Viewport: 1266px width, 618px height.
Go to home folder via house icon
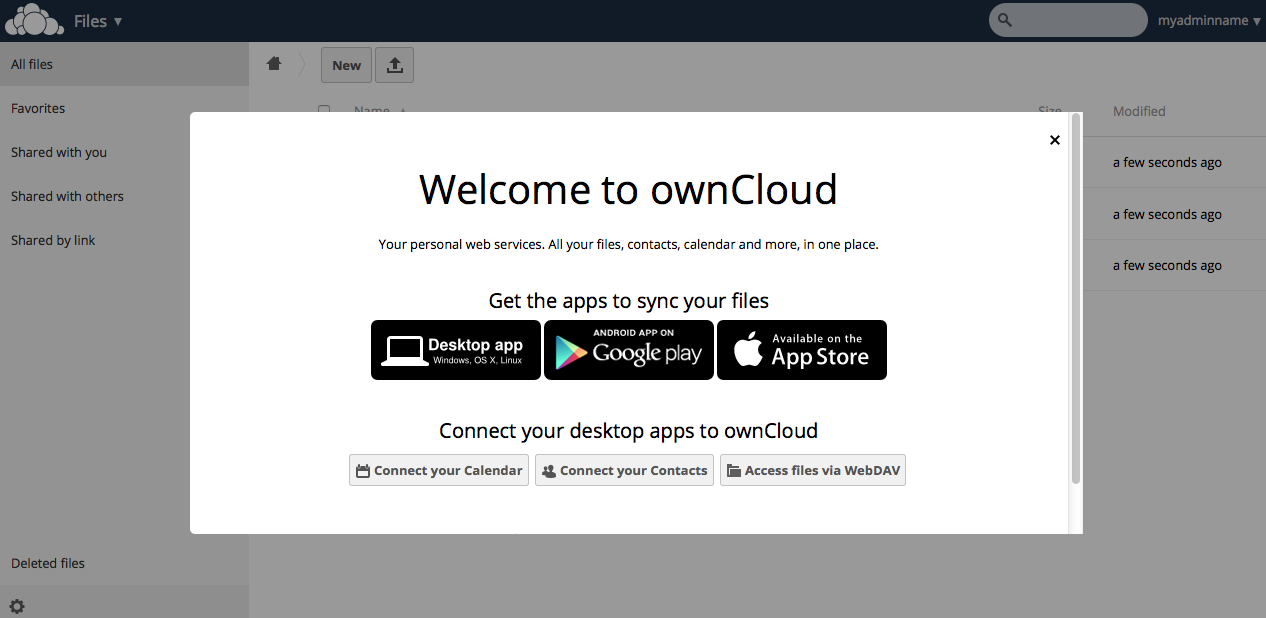tap(274, 64)
